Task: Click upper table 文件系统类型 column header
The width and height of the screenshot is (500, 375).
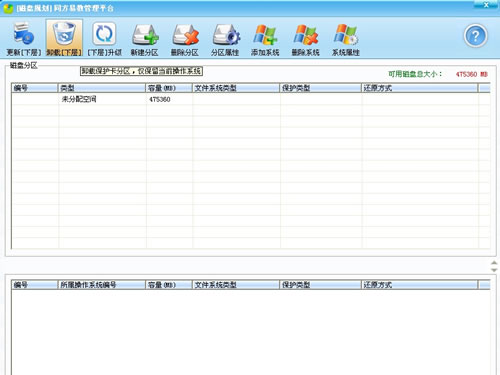Action: [236, 88]
